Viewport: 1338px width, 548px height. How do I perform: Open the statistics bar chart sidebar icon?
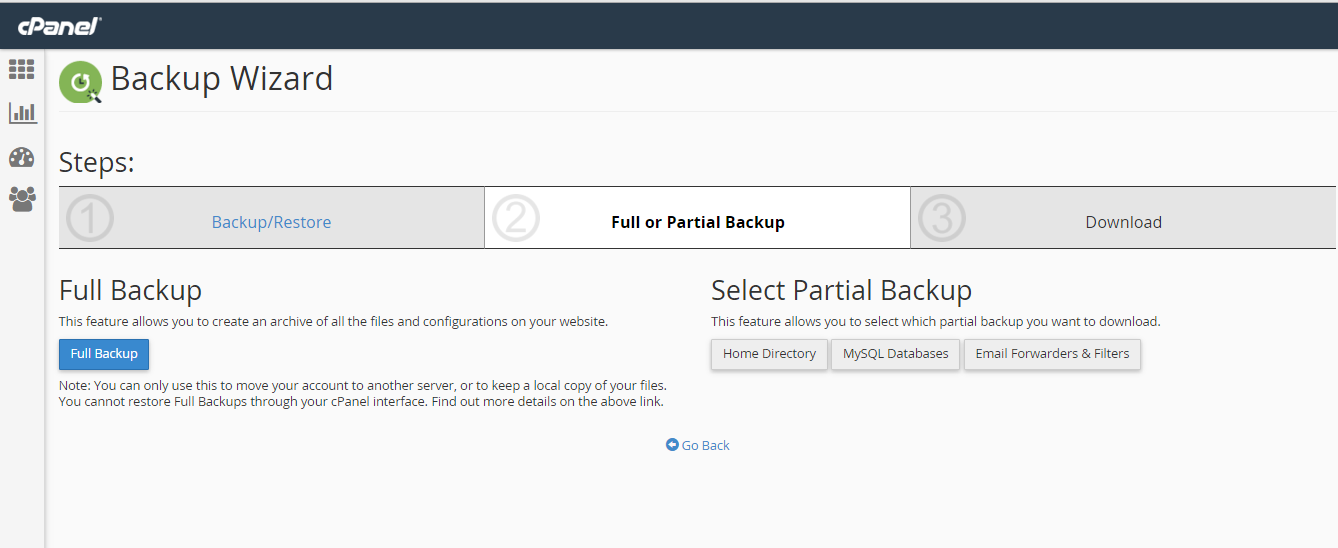click(x=22, y=113)
